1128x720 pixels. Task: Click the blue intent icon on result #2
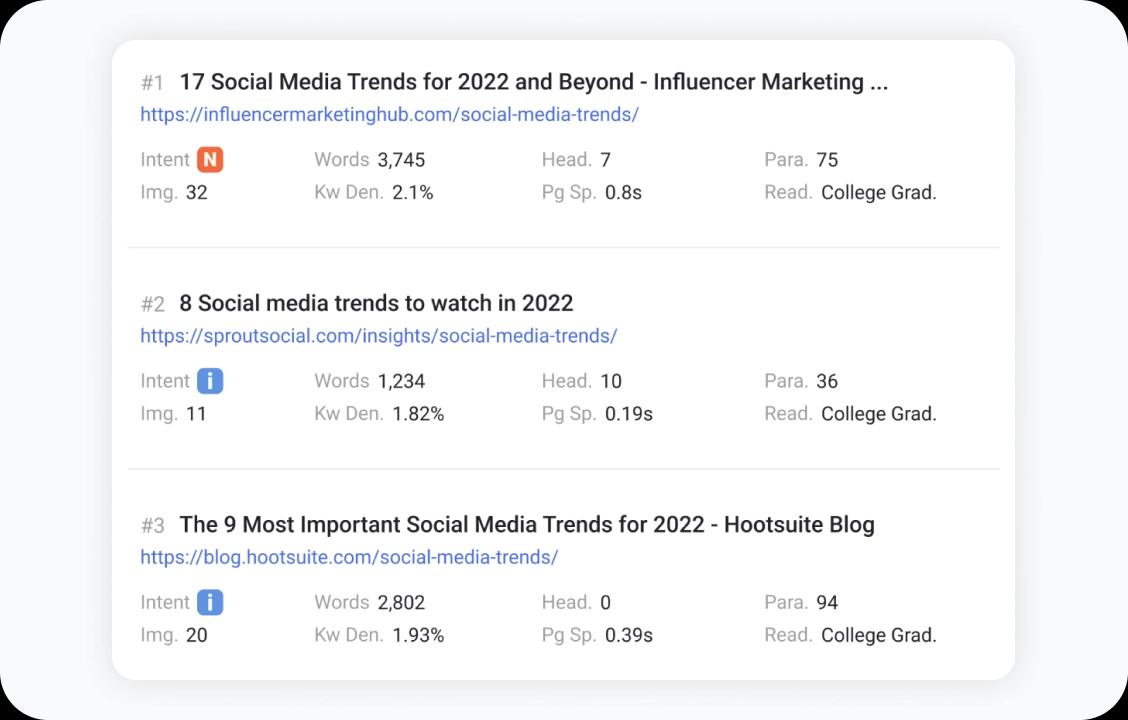[210, 381]
